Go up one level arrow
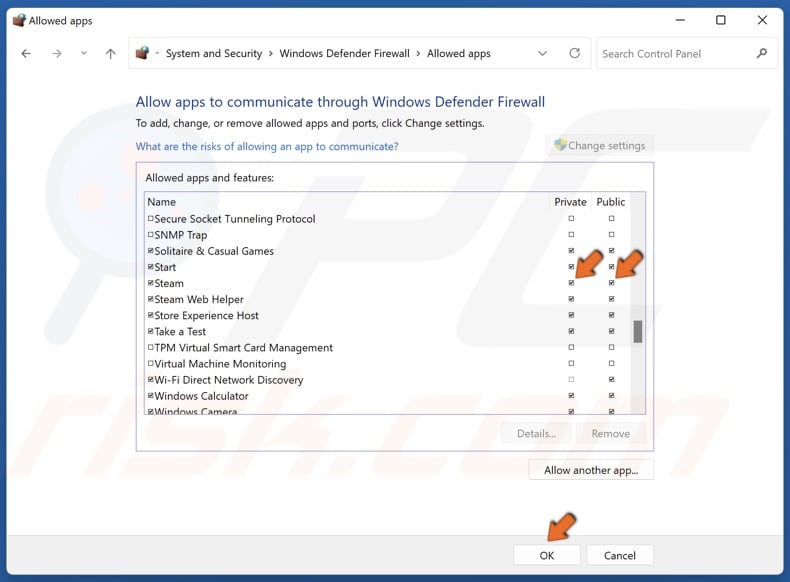 point(110,53)
